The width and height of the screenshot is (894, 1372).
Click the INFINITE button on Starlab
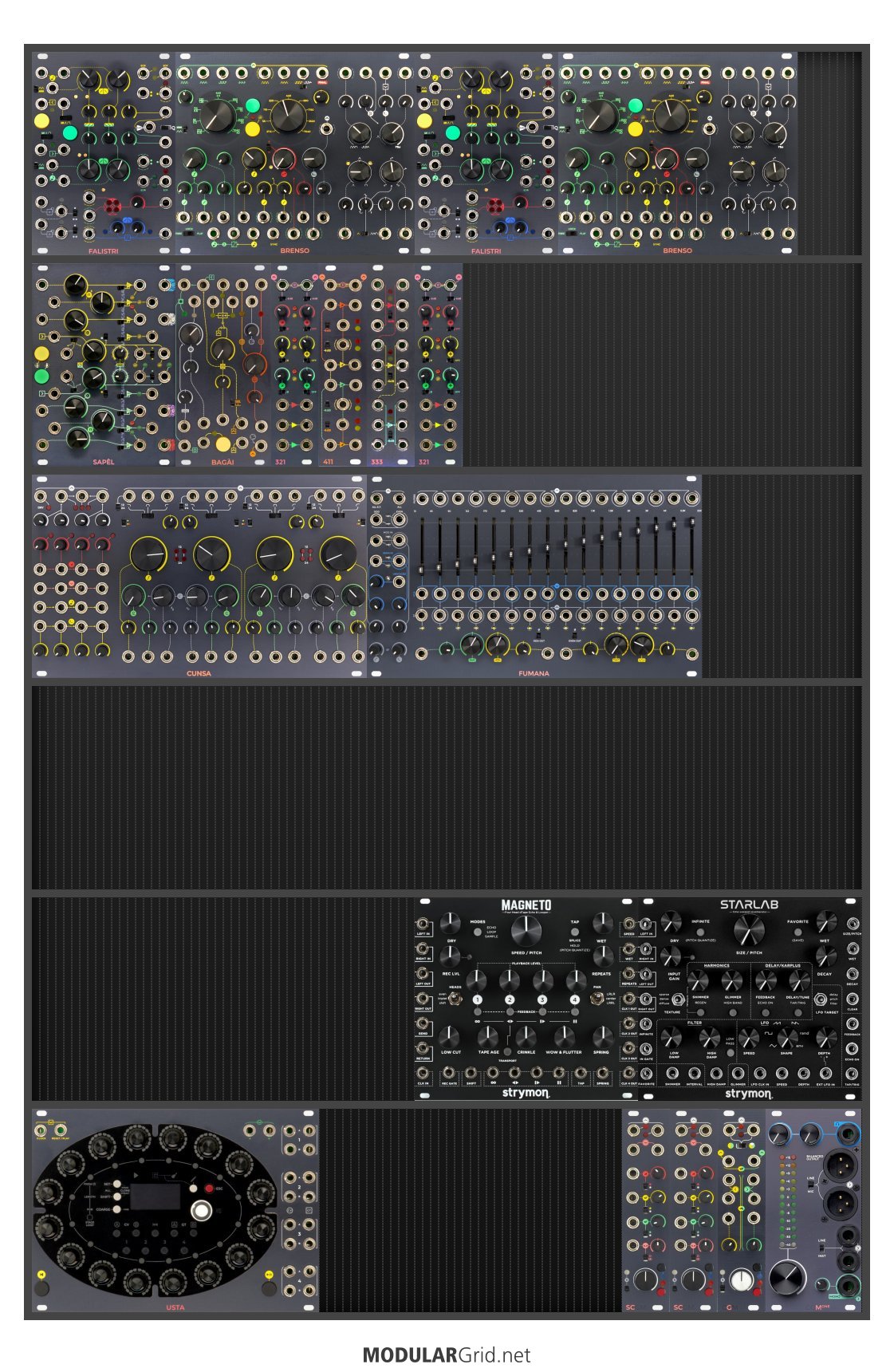click(700, 932)
